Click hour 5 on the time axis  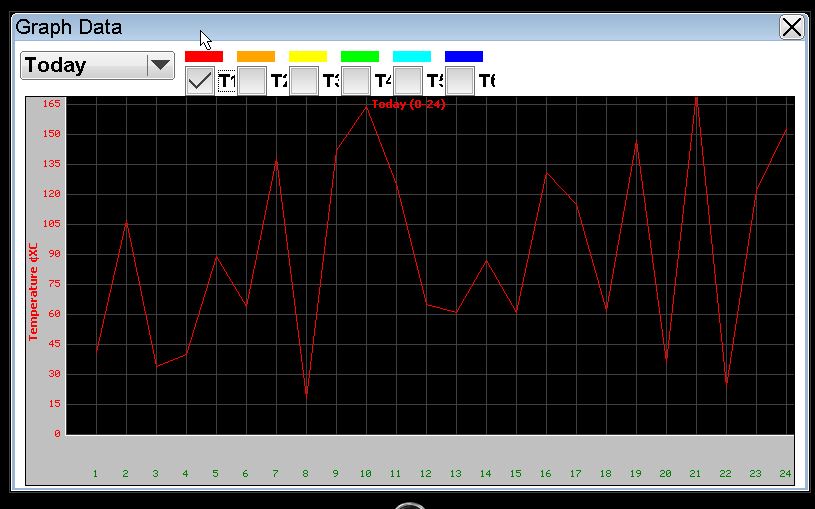point(215,474)
